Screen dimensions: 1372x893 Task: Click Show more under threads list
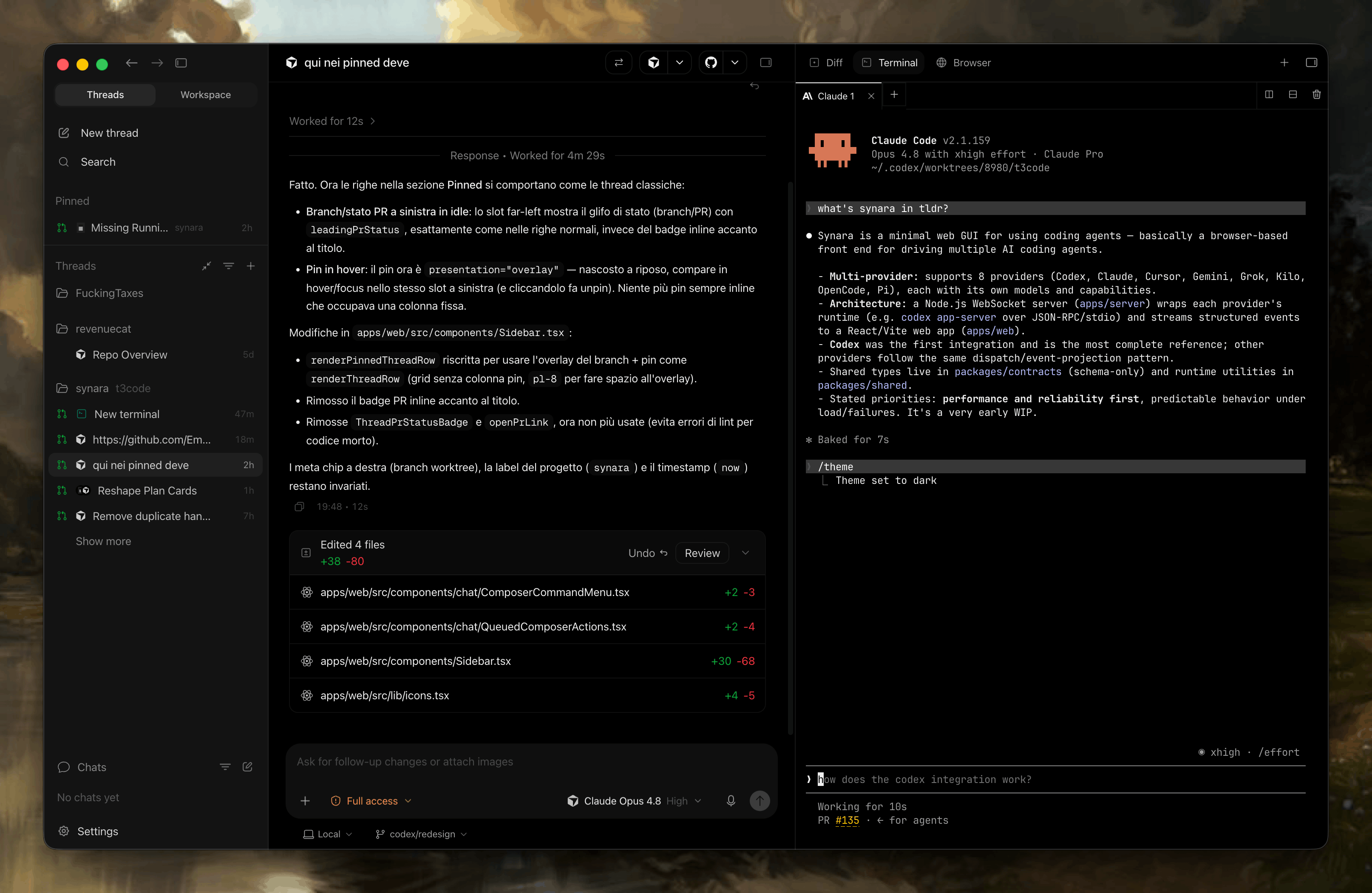(x=103, y=541)
